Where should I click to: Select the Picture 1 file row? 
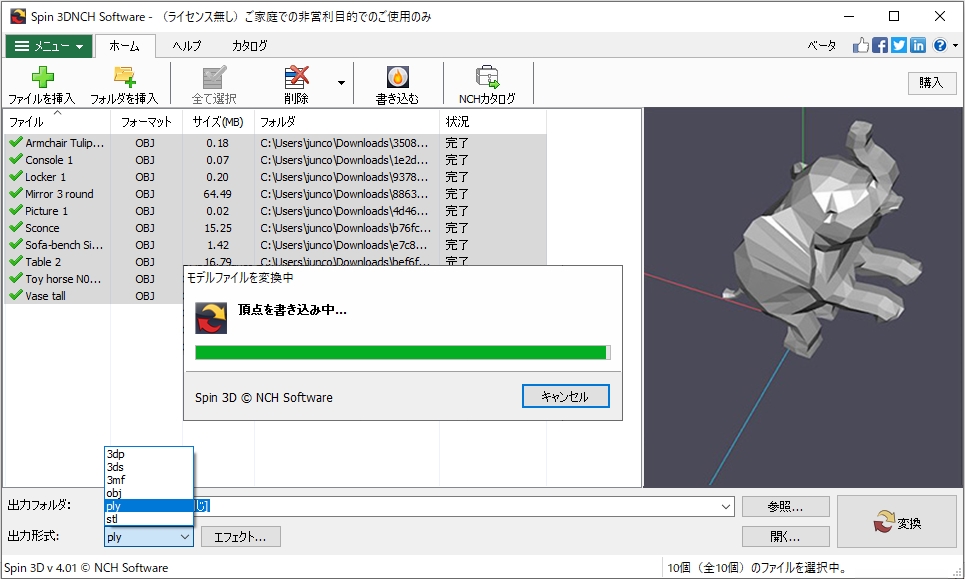(x=275, y=211)
